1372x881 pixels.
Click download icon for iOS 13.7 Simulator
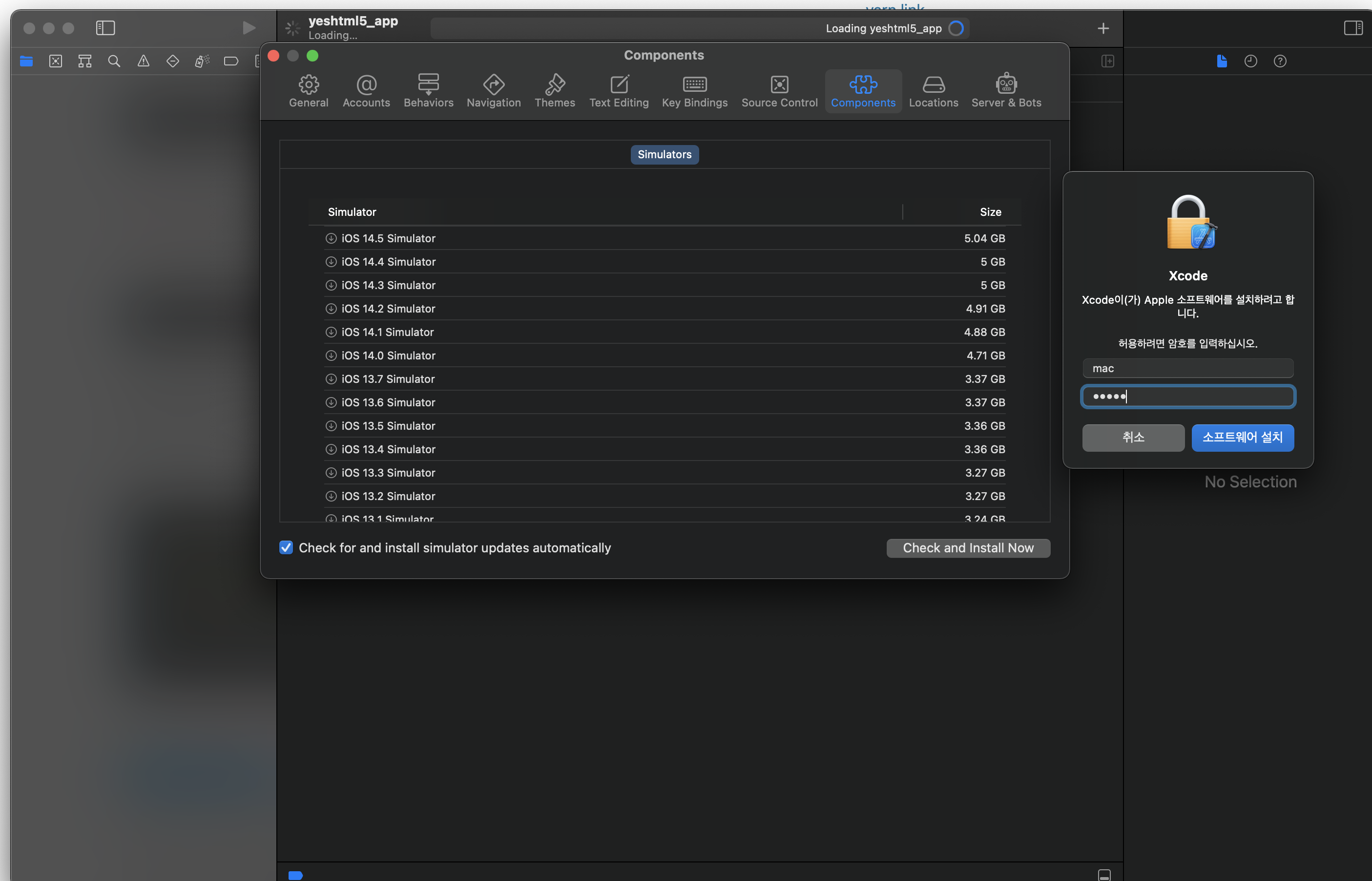331,378
